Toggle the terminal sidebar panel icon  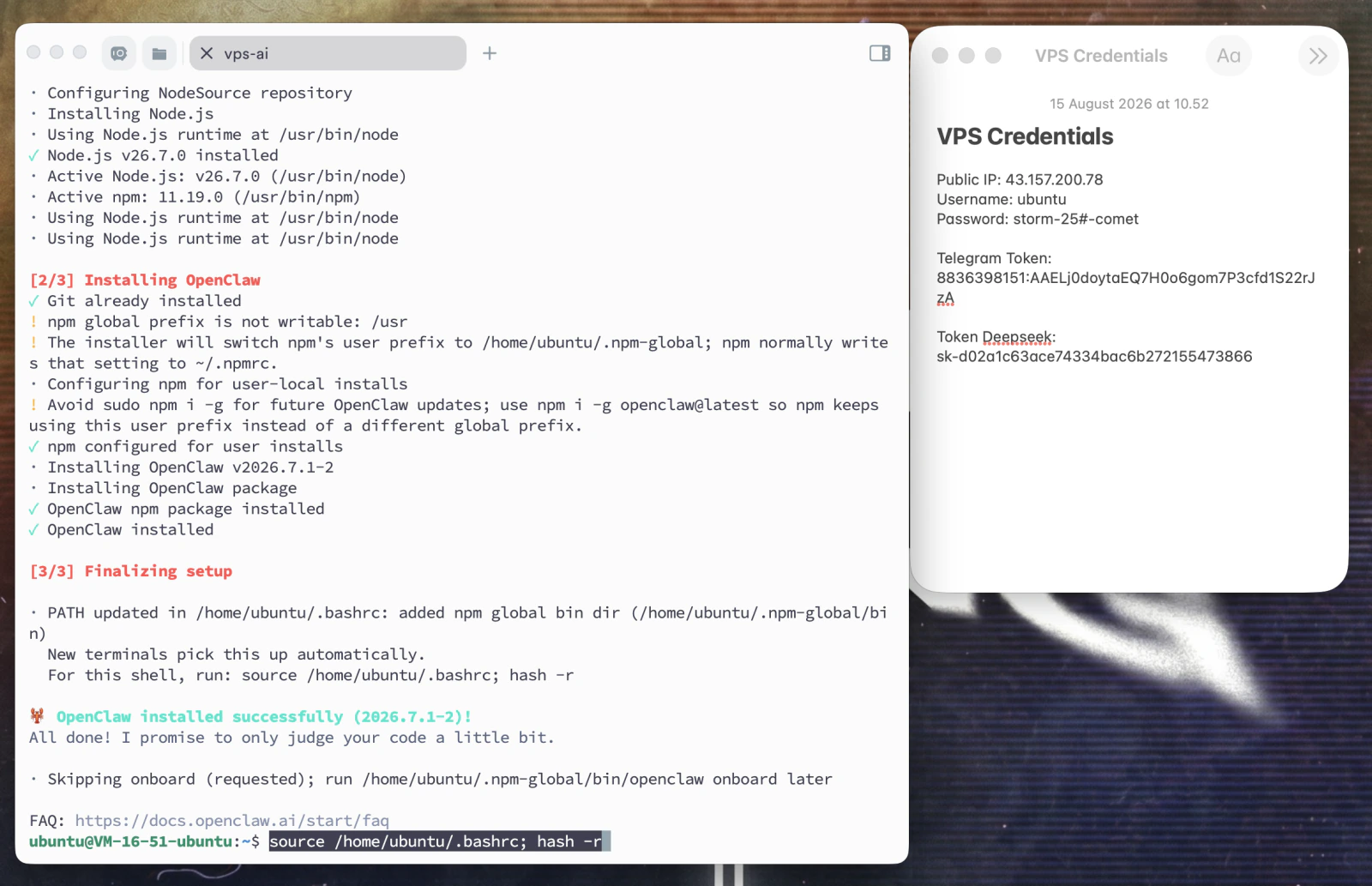[880, 53]
